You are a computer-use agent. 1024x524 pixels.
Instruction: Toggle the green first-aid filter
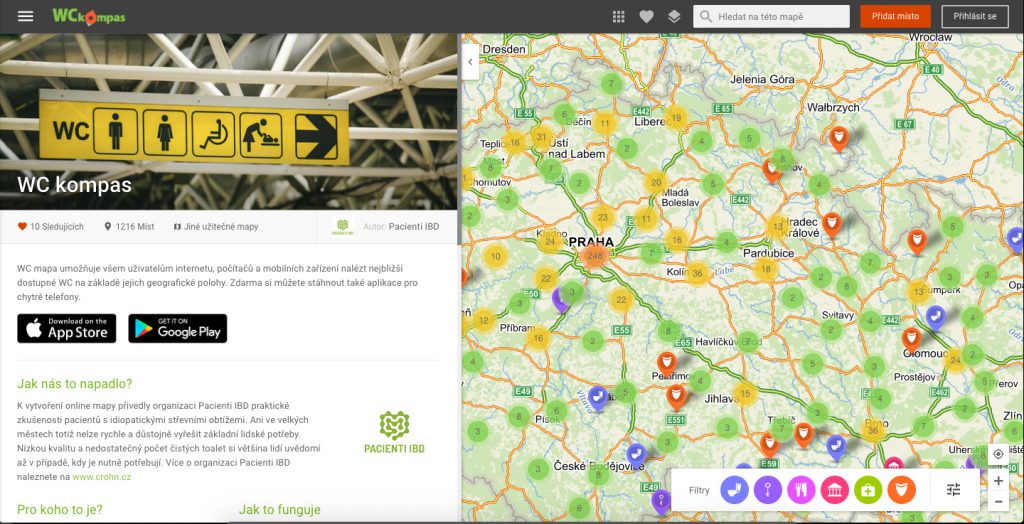(868, 489)
